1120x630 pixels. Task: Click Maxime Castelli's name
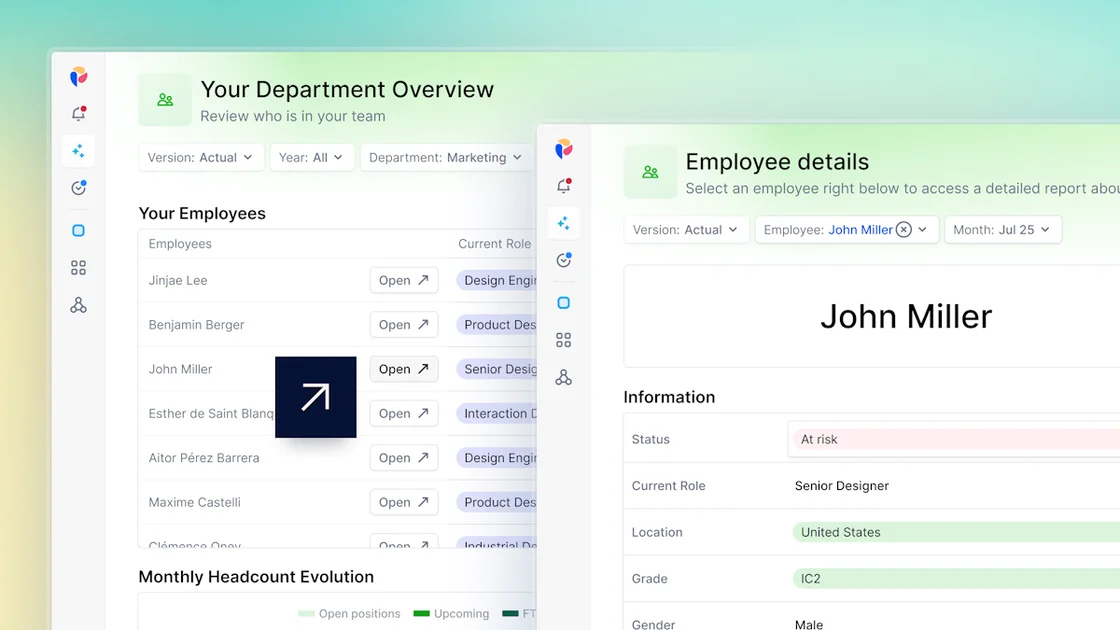(x=194, y=501)
